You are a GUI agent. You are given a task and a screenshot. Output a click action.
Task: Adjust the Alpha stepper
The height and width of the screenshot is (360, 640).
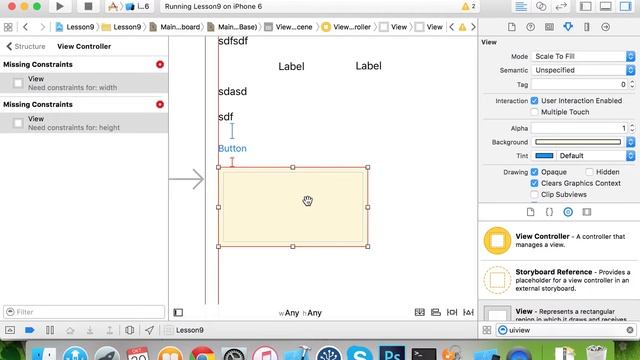pos(632,128)
